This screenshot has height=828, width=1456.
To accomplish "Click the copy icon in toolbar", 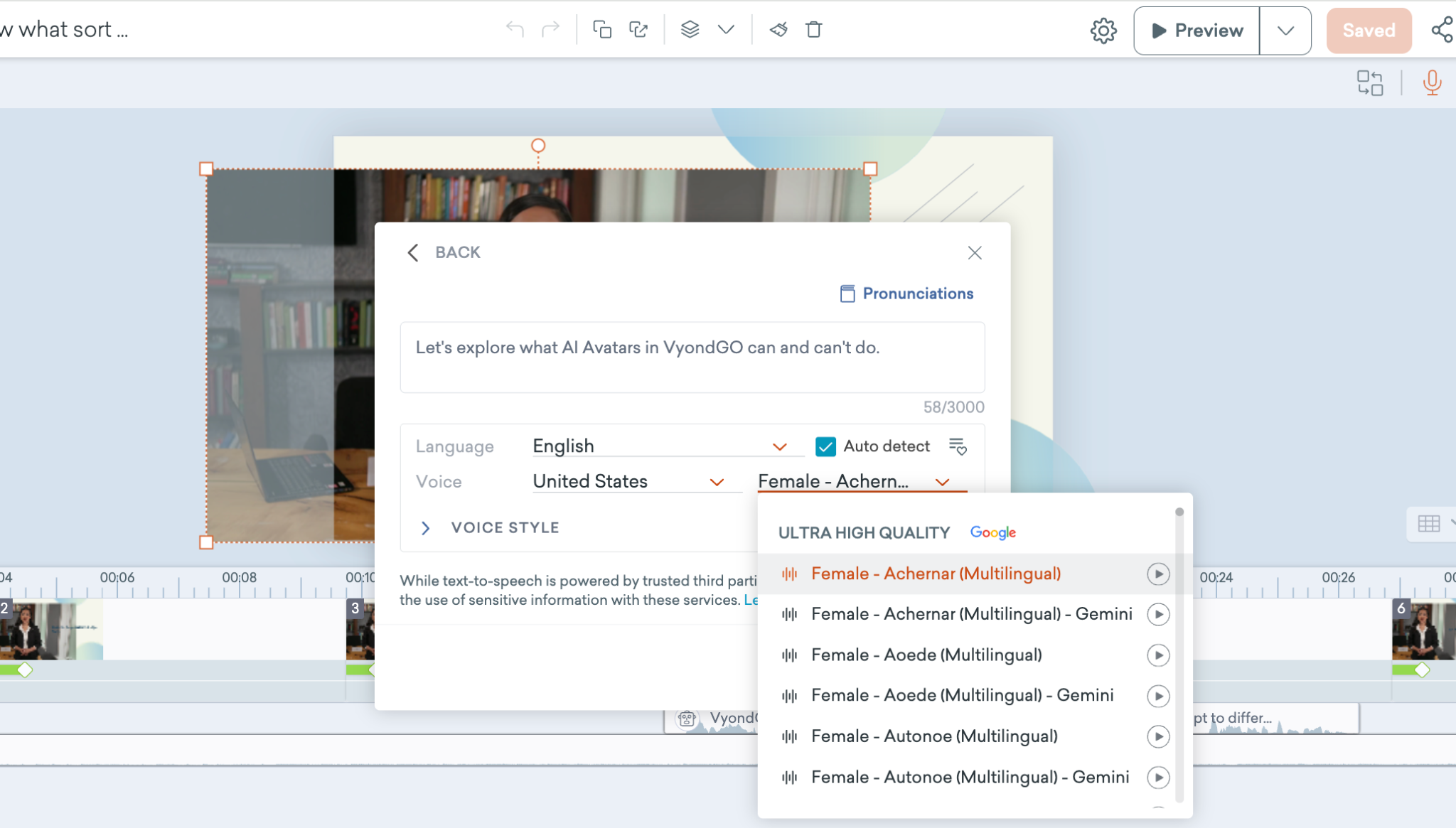I will tap(602, 29).
